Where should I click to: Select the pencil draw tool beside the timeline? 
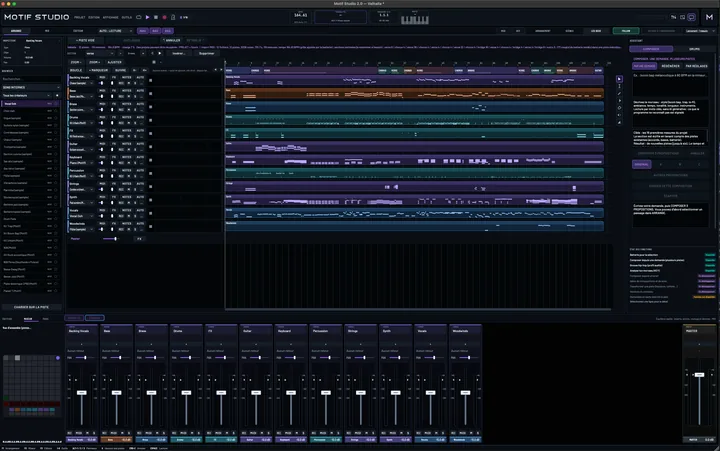click(x=619, y=94)
